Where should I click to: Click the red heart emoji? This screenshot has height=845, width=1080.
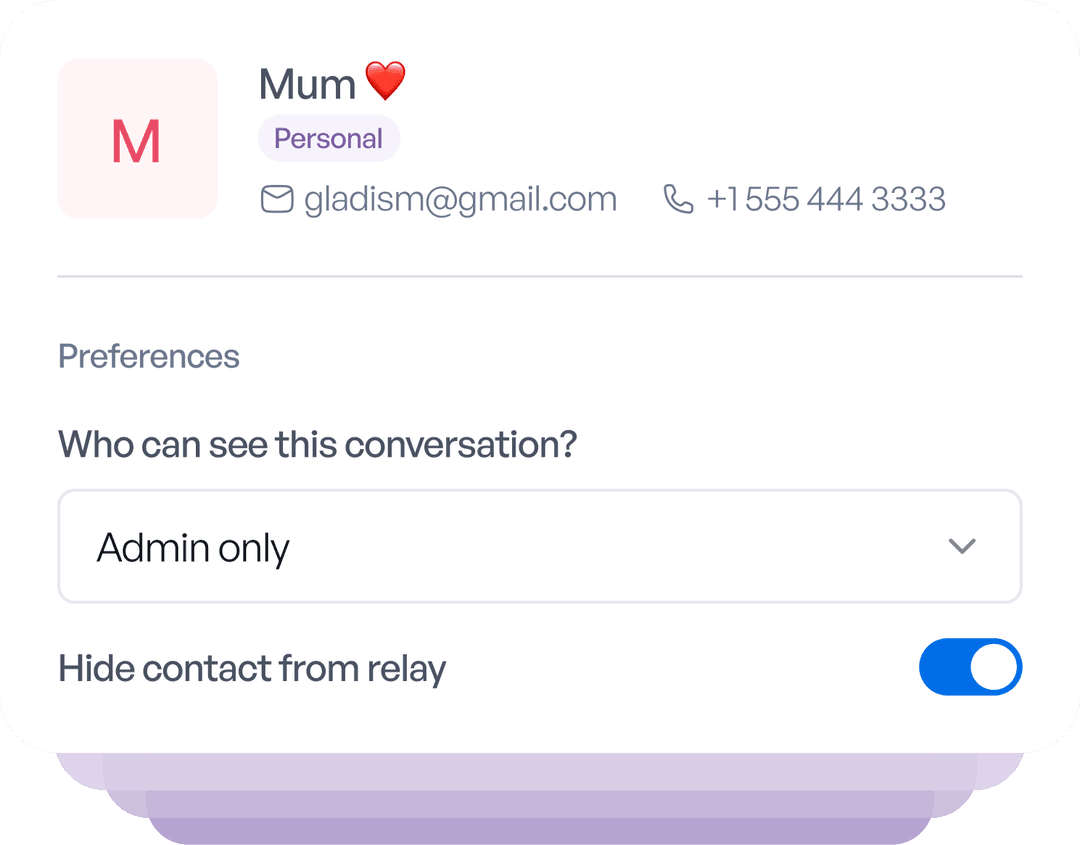(x=385, y=82)
